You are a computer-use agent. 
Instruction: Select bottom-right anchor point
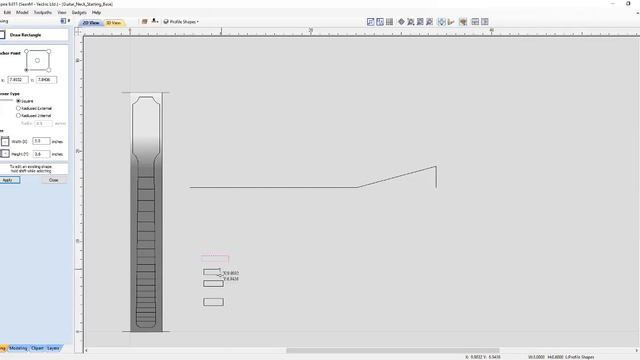(x=49, y=70)
